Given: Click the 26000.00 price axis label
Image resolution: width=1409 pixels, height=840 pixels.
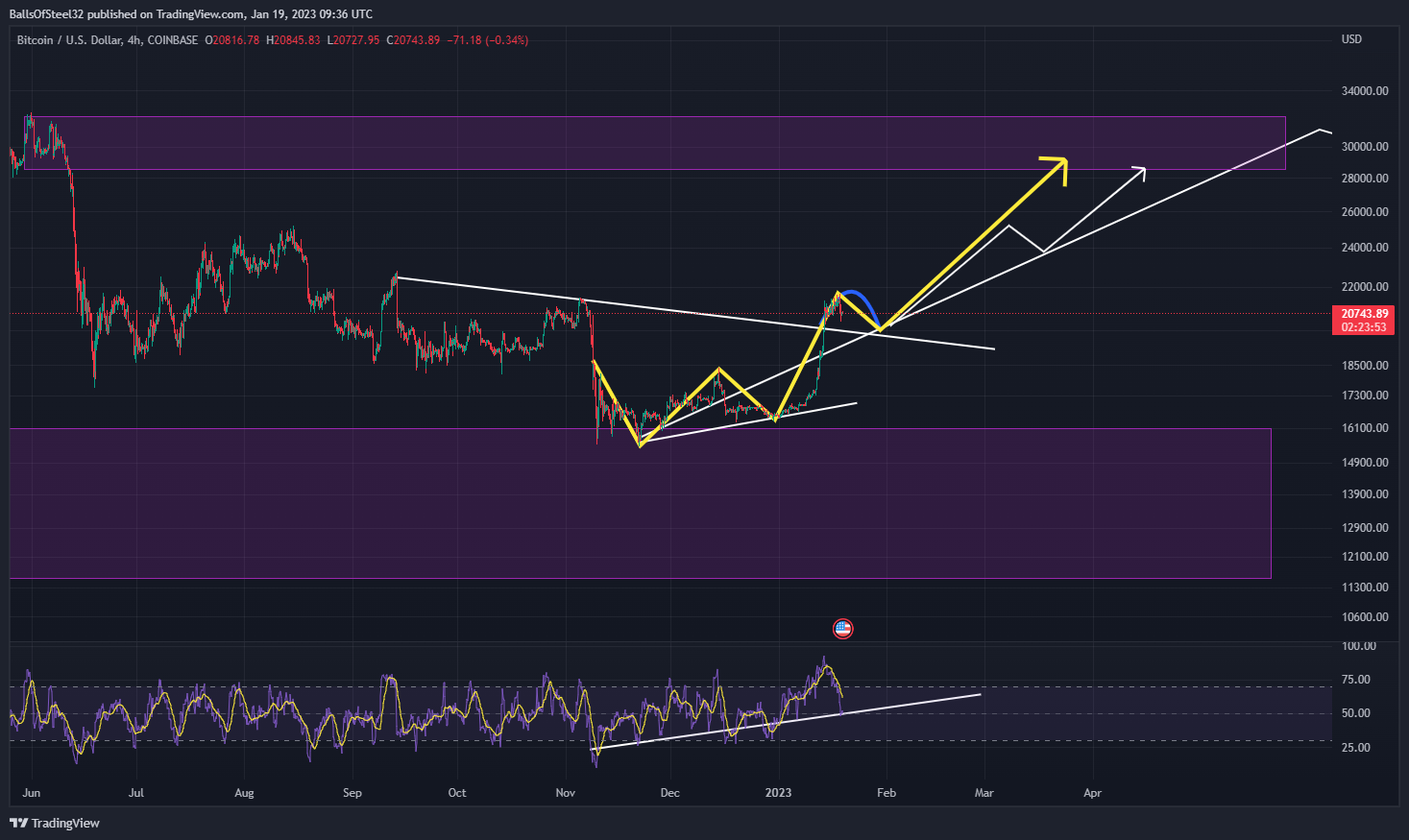Looking at the screenshot, I should (x=1365, y=212).
